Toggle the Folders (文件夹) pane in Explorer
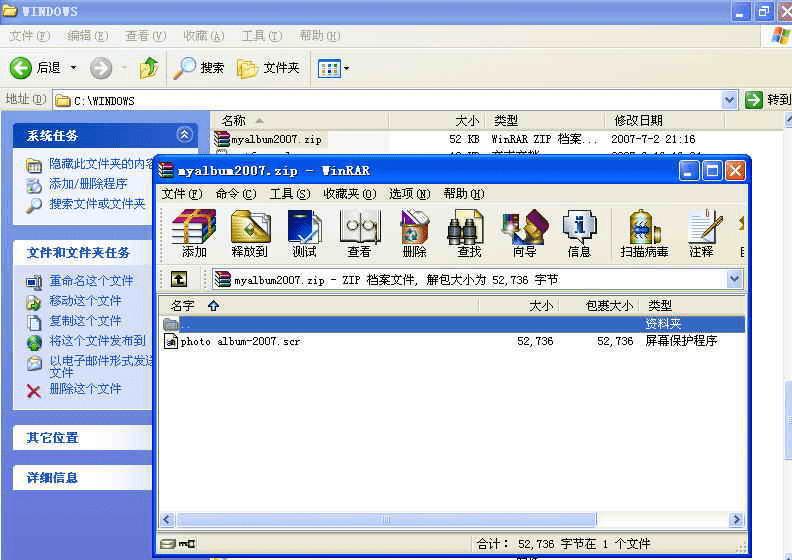Screen dimensions: 792x560 (268, 68)
